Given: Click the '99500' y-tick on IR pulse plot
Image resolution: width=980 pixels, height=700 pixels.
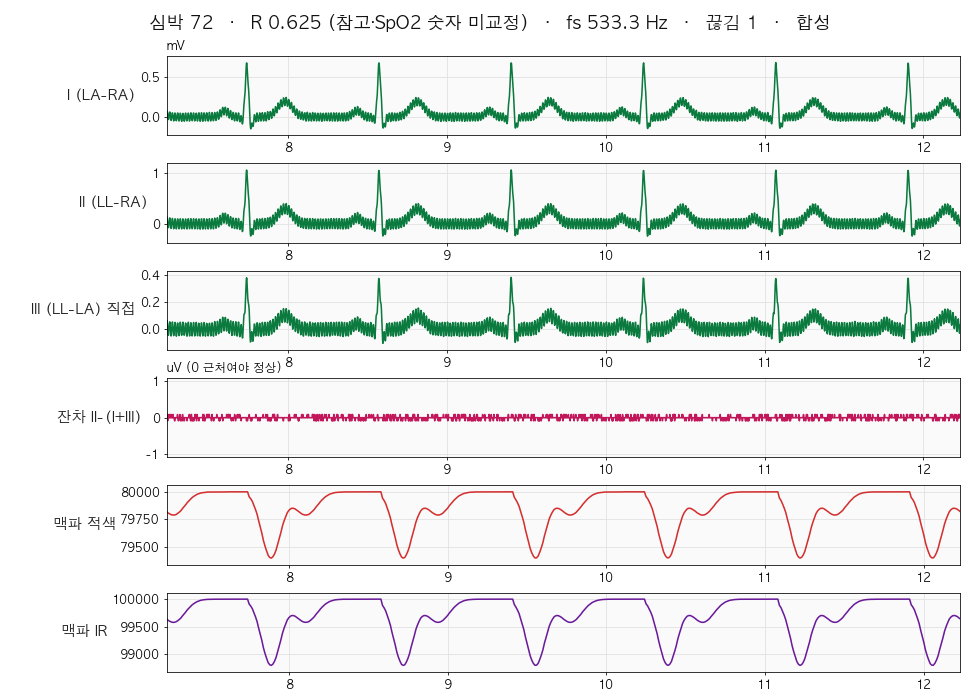Looking at the screenshot, I should coord(140,627).
